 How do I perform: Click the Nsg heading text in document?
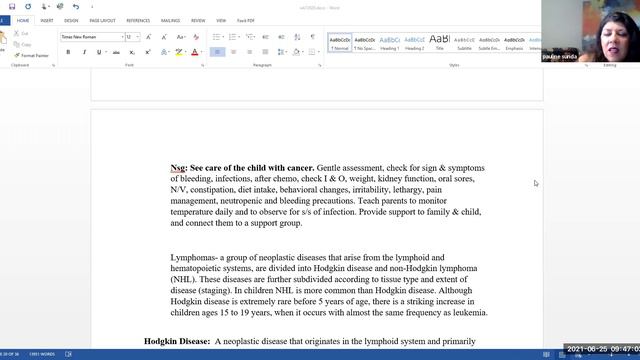tap(178, 168)
